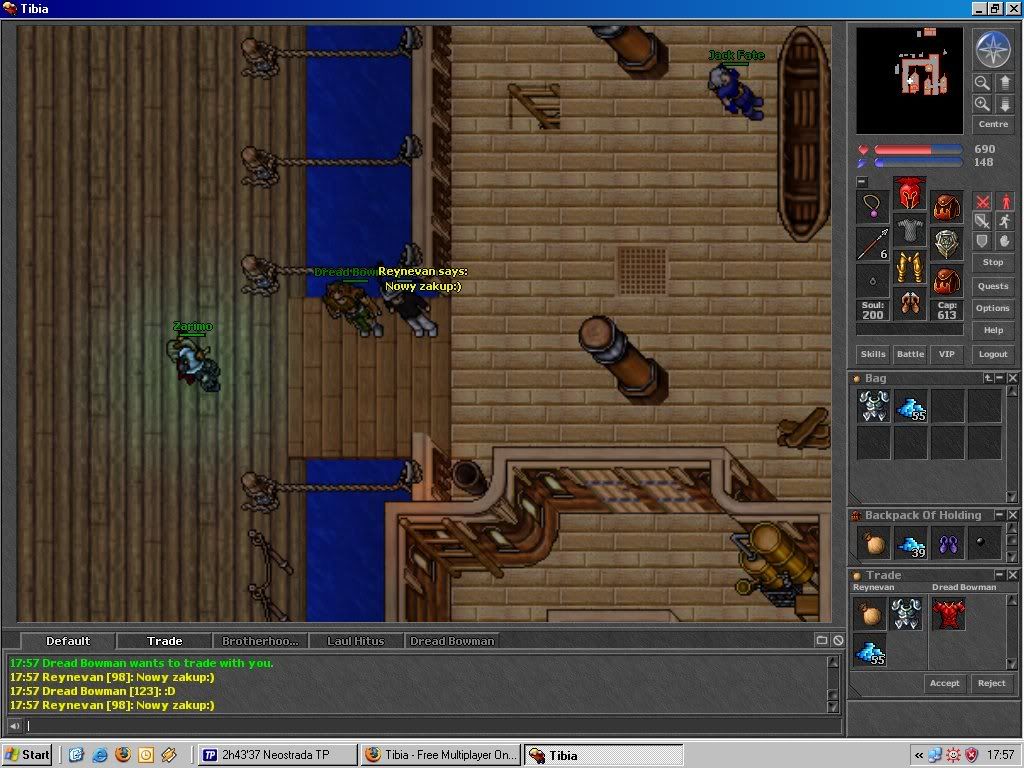Collapse the inventory panel with the minus button
The image size is (1024, 768).
[862, 182]
